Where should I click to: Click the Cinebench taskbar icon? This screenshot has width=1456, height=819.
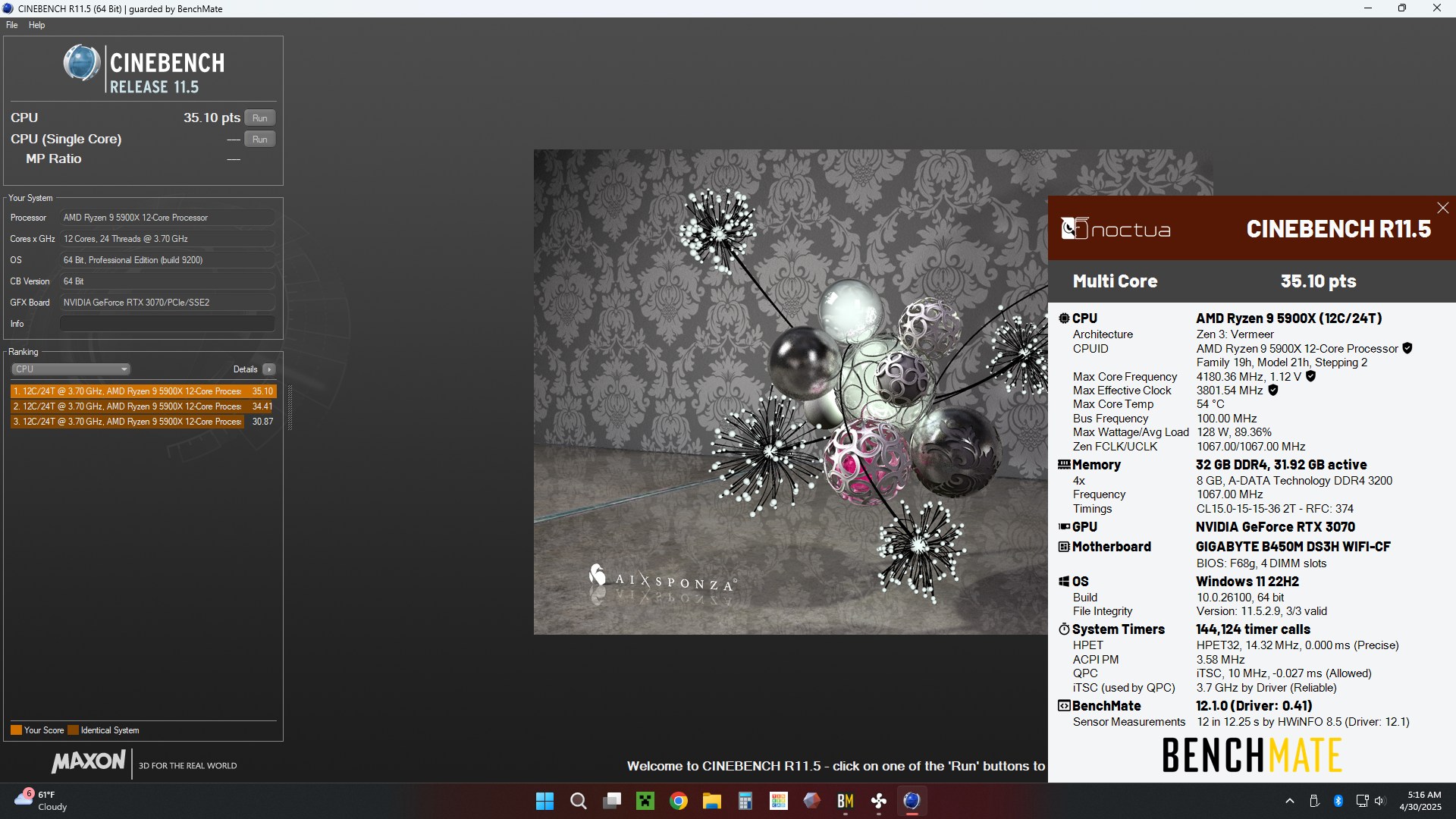(912, 801)
